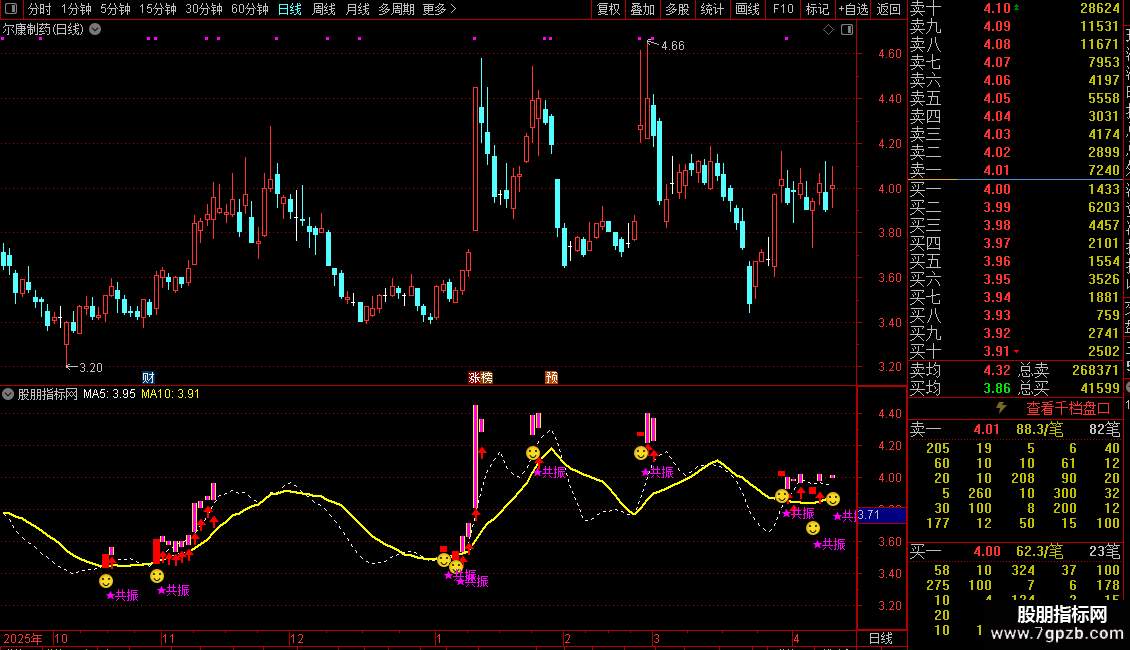Expand the 更多 > period options

click(x=439, y=9)
